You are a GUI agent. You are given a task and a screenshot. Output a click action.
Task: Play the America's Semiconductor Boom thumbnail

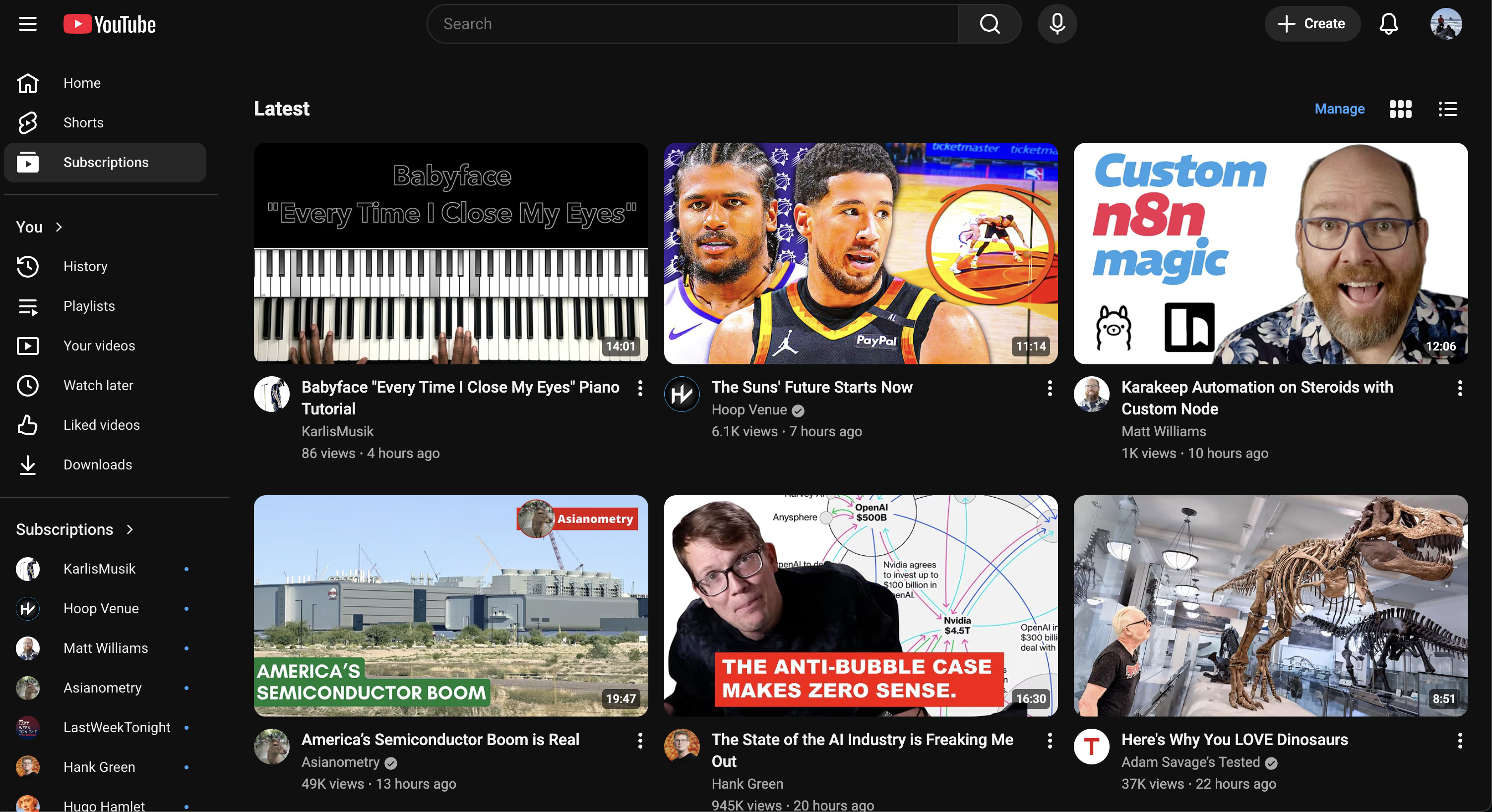[x=450, y=605]
